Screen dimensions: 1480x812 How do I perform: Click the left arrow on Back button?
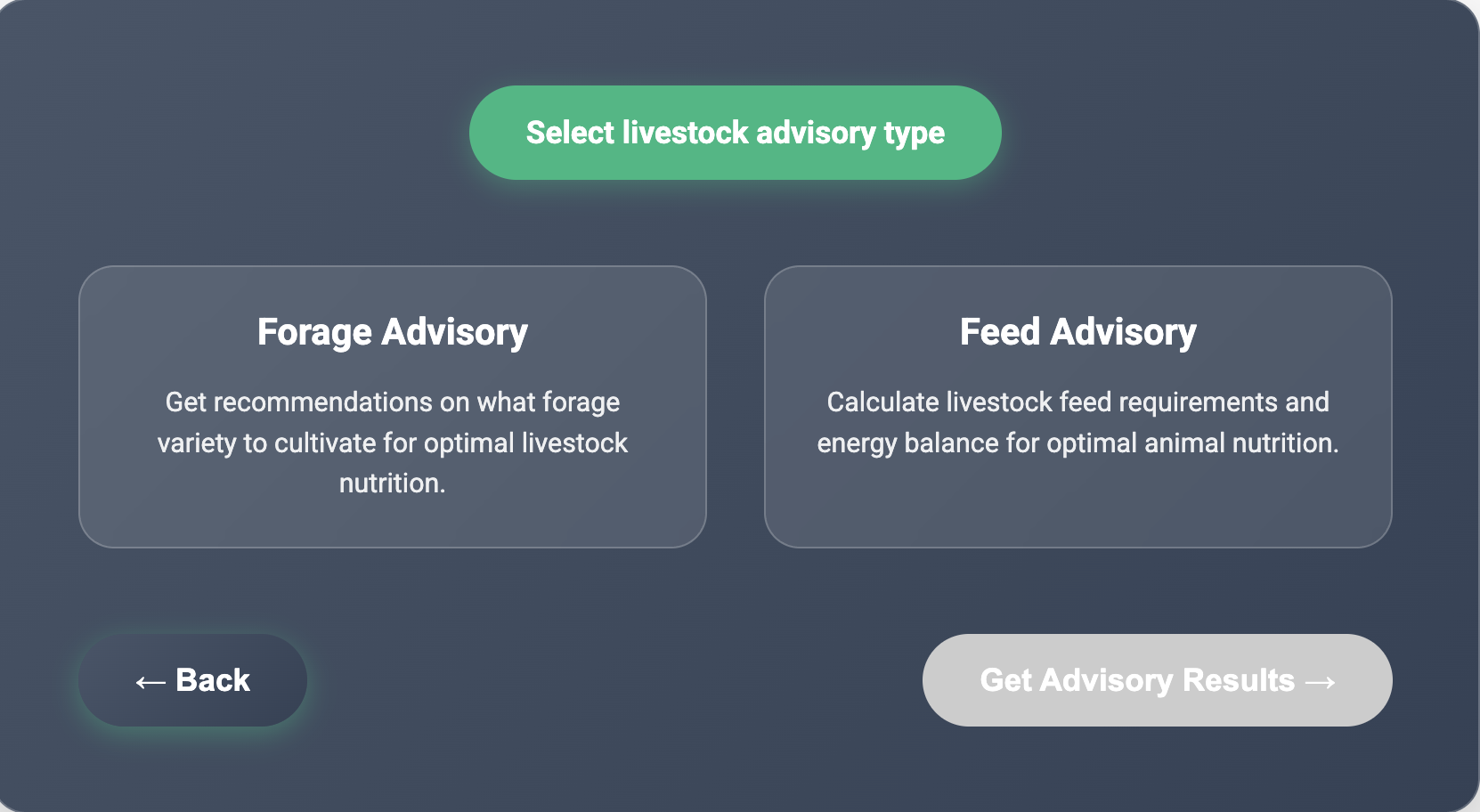click(150, 682)
